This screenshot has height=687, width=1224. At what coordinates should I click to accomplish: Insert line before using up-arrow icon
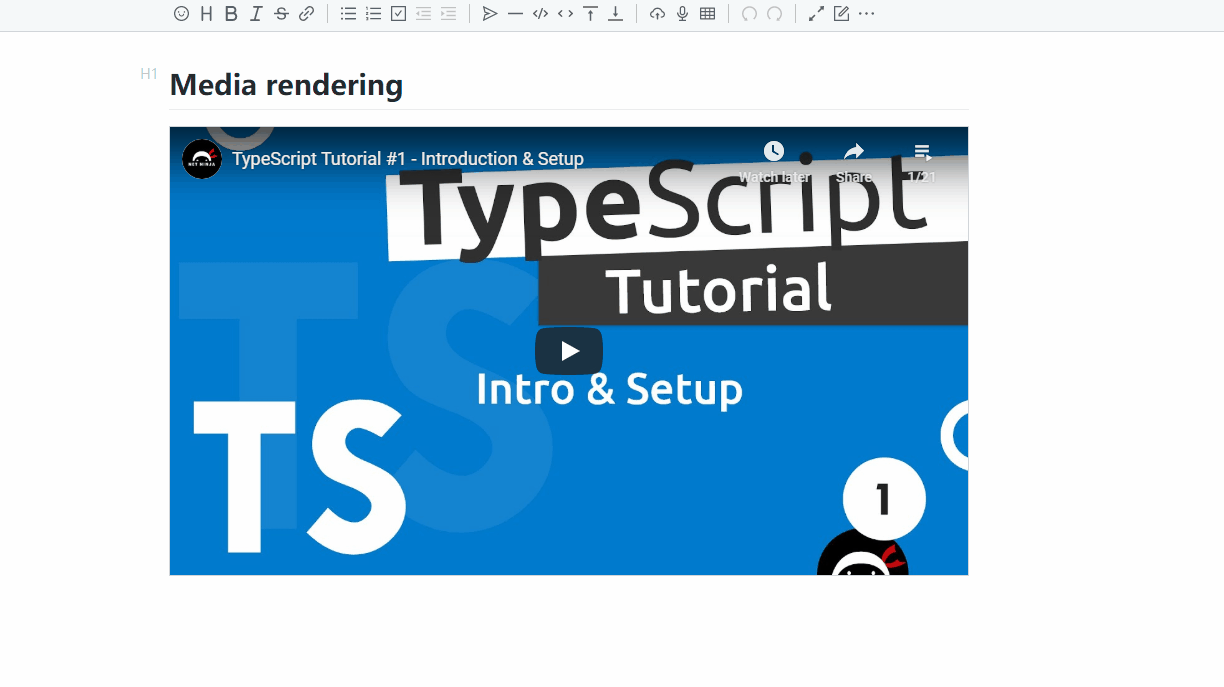click(591, 14)
